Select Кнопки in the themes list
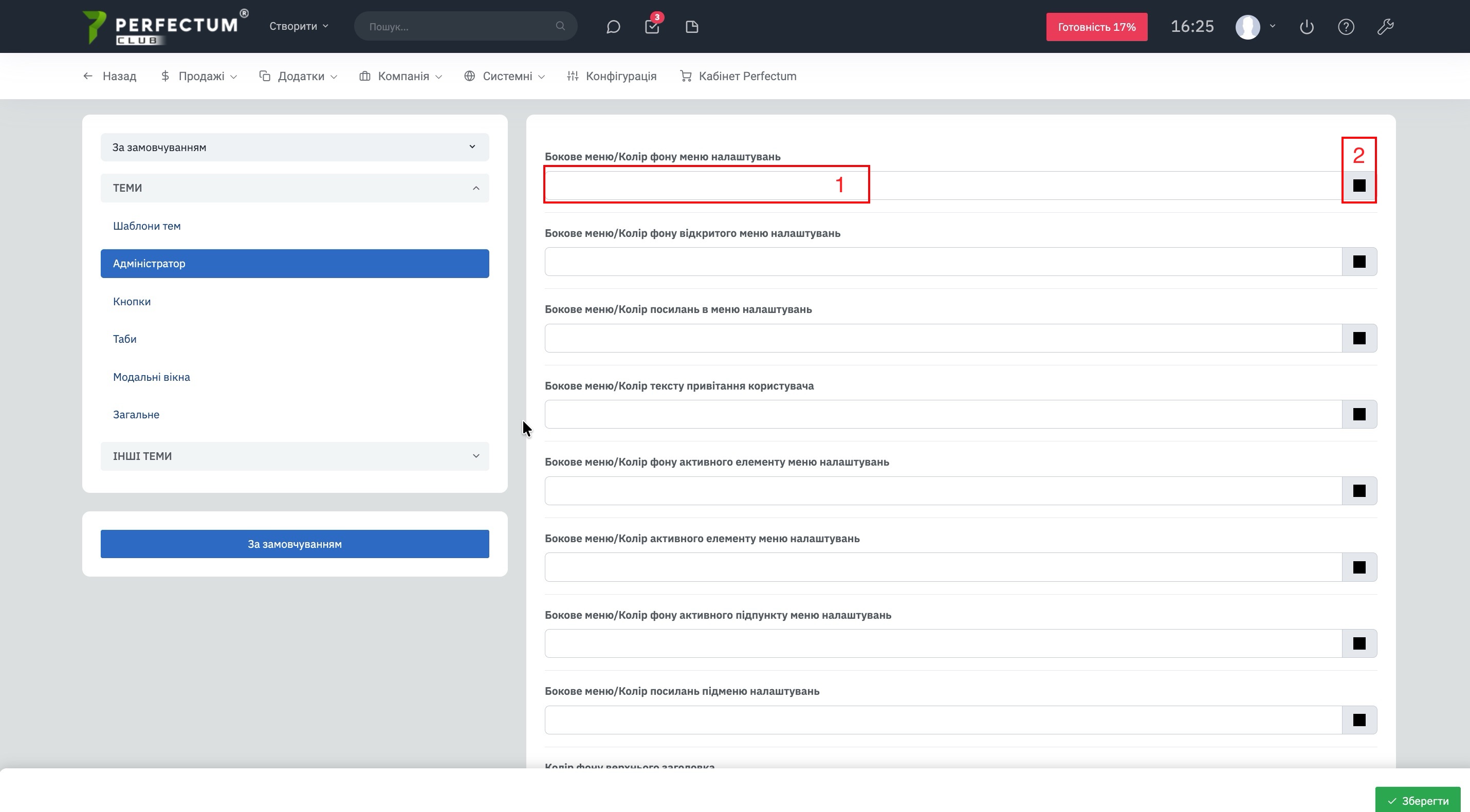Viewport: 1470px width, 812px height. coord(132,301)
